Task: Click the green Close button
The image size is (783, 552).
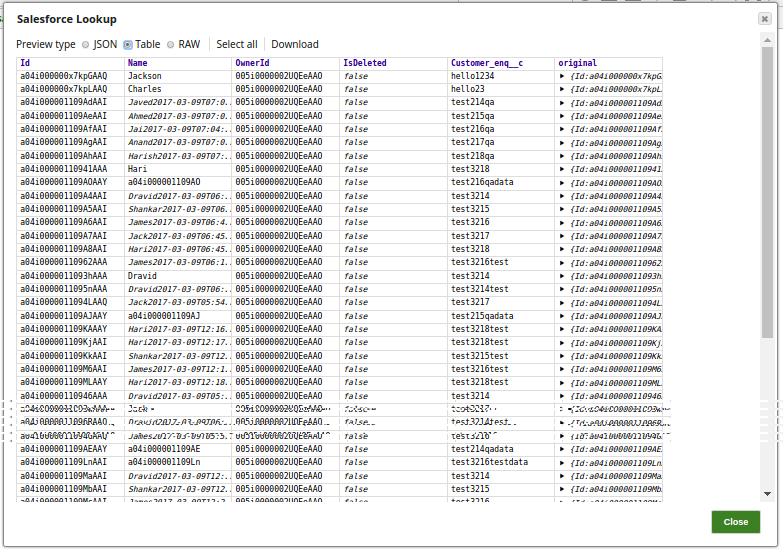Action: point(736,522)
